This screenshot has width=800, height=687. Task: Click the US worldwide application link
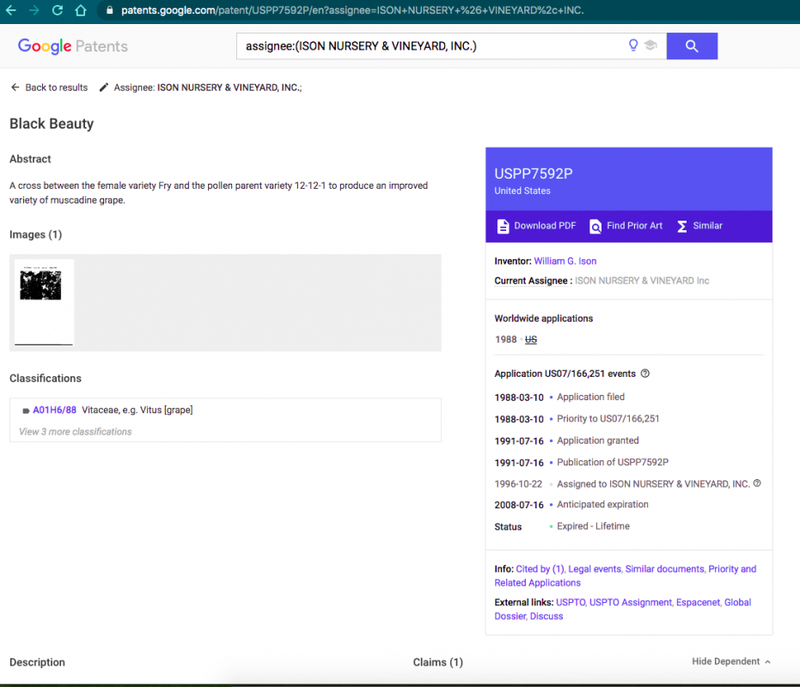[531, 340]
